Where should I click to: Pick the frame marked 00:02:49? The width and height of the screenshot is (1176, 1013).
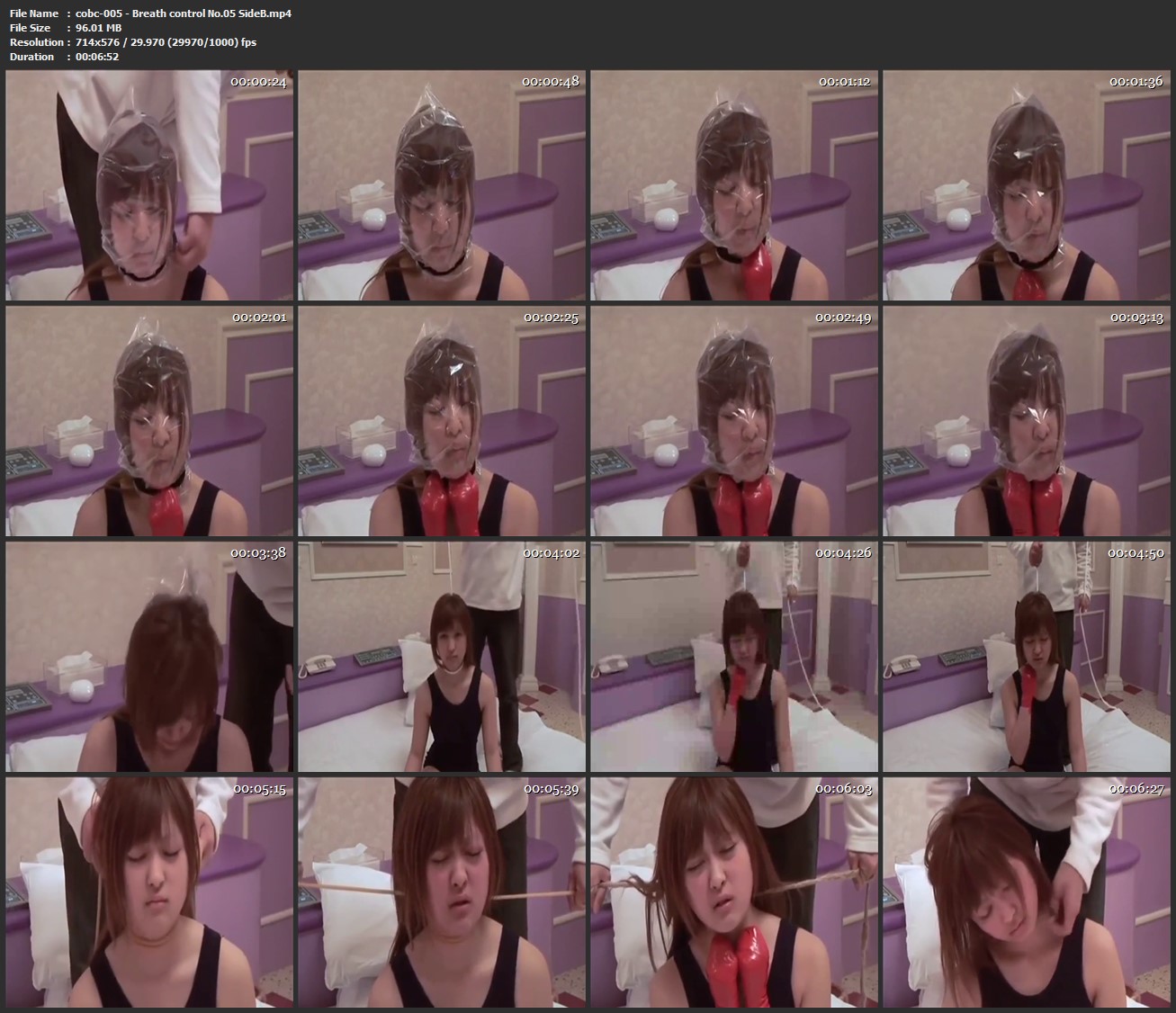point(734,421)
